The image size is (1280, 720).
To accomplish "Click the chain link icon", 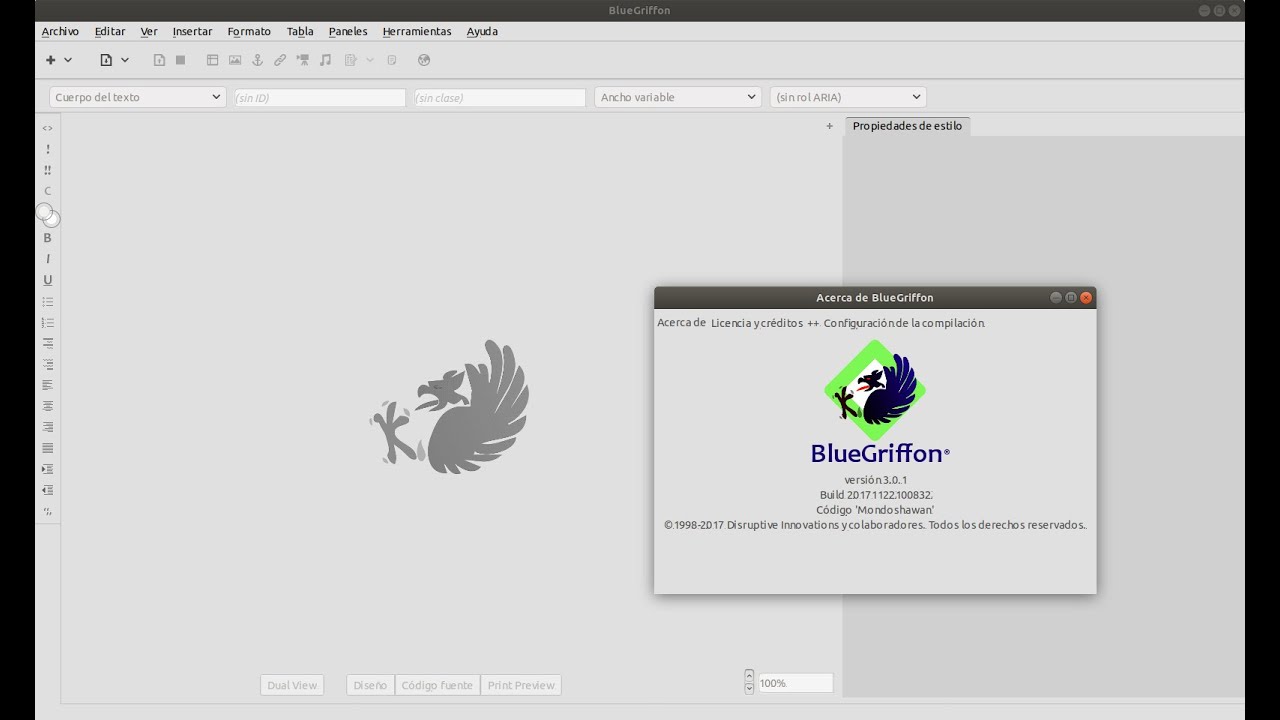I will (x=280, y=60).
